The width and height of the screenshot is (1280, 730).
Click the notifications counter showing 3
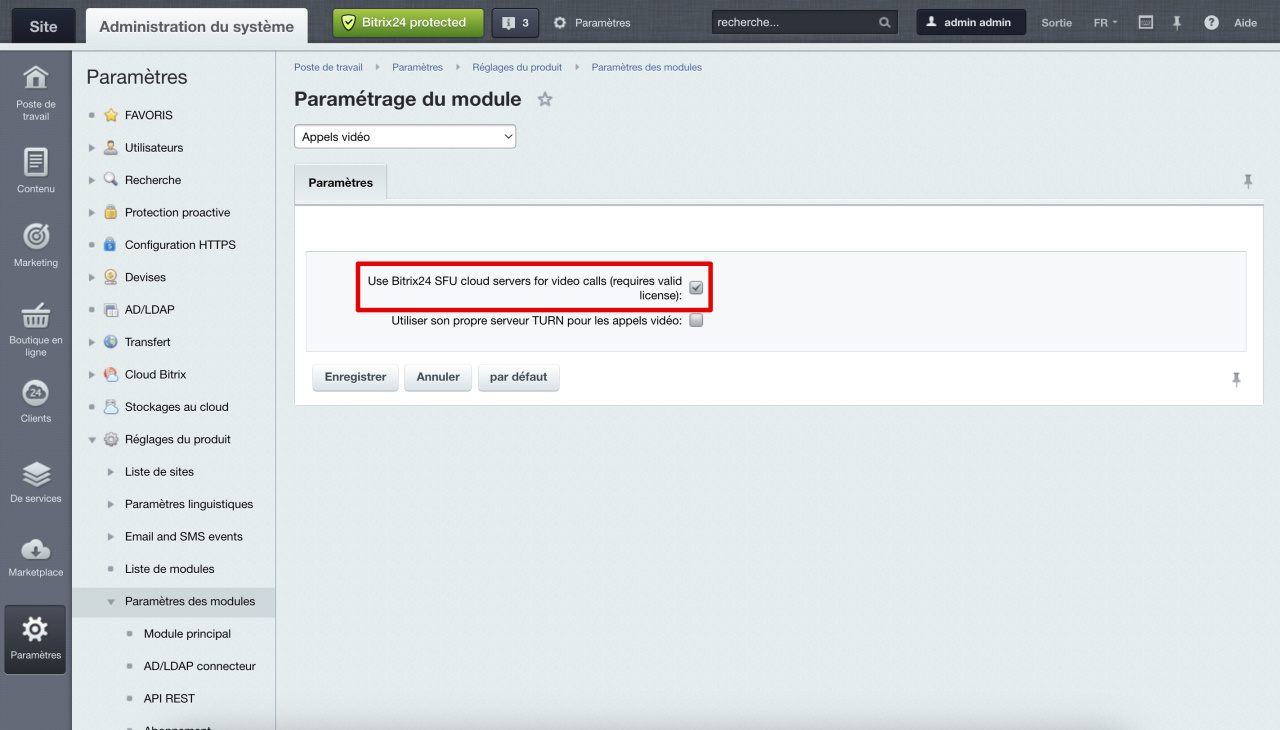515,22
